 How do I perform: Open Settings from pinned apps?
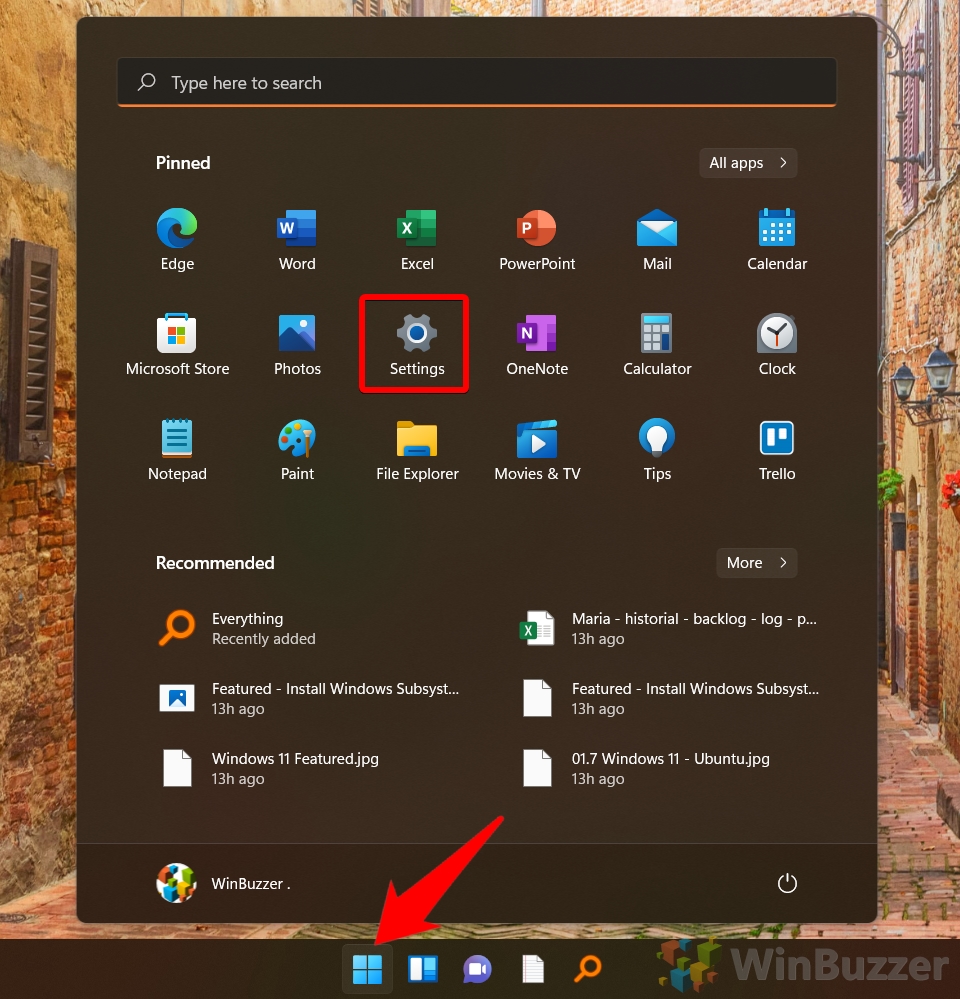pos(417,345)
